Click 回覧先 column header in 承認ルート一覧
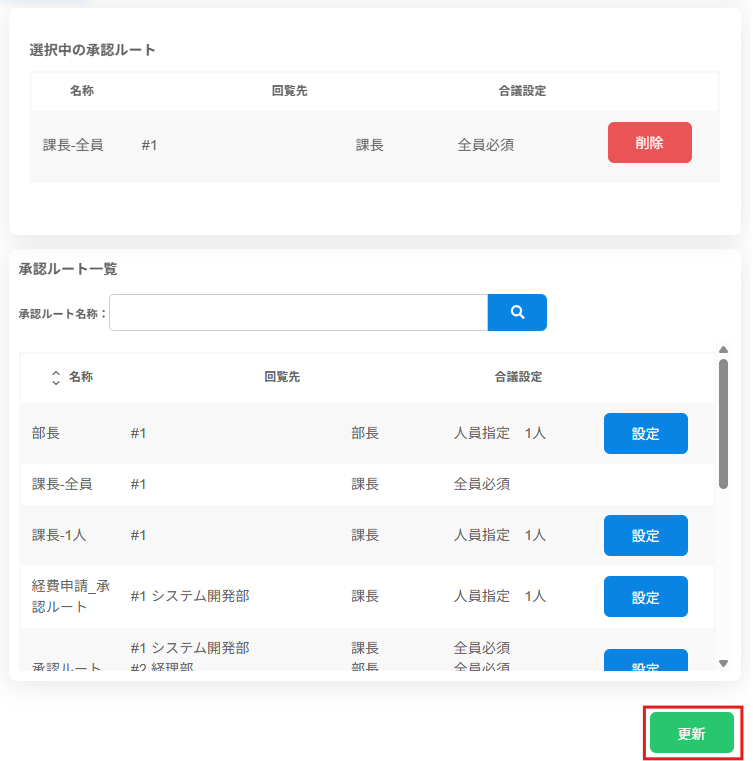This screenshot has width=753, height=761. [x=282, y=377]
